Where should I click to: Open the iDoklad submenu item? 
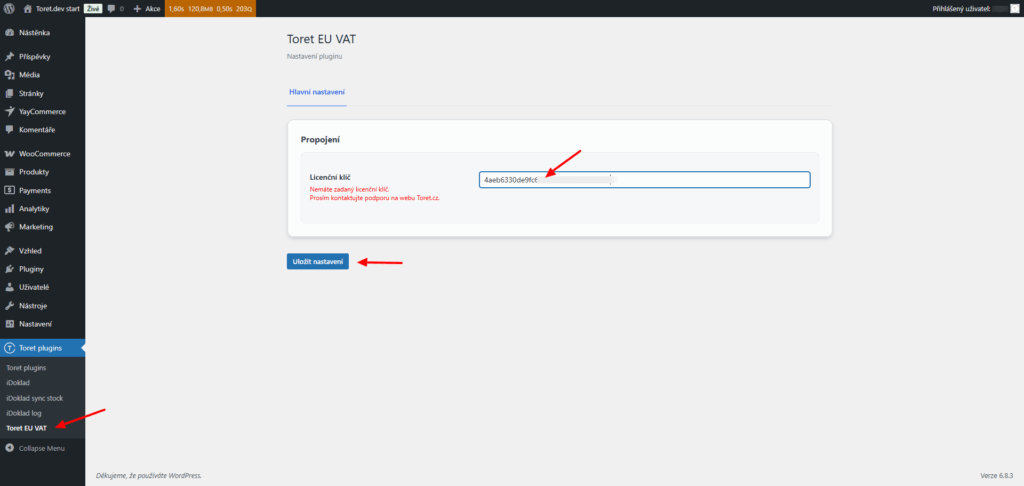coord(18,383)
